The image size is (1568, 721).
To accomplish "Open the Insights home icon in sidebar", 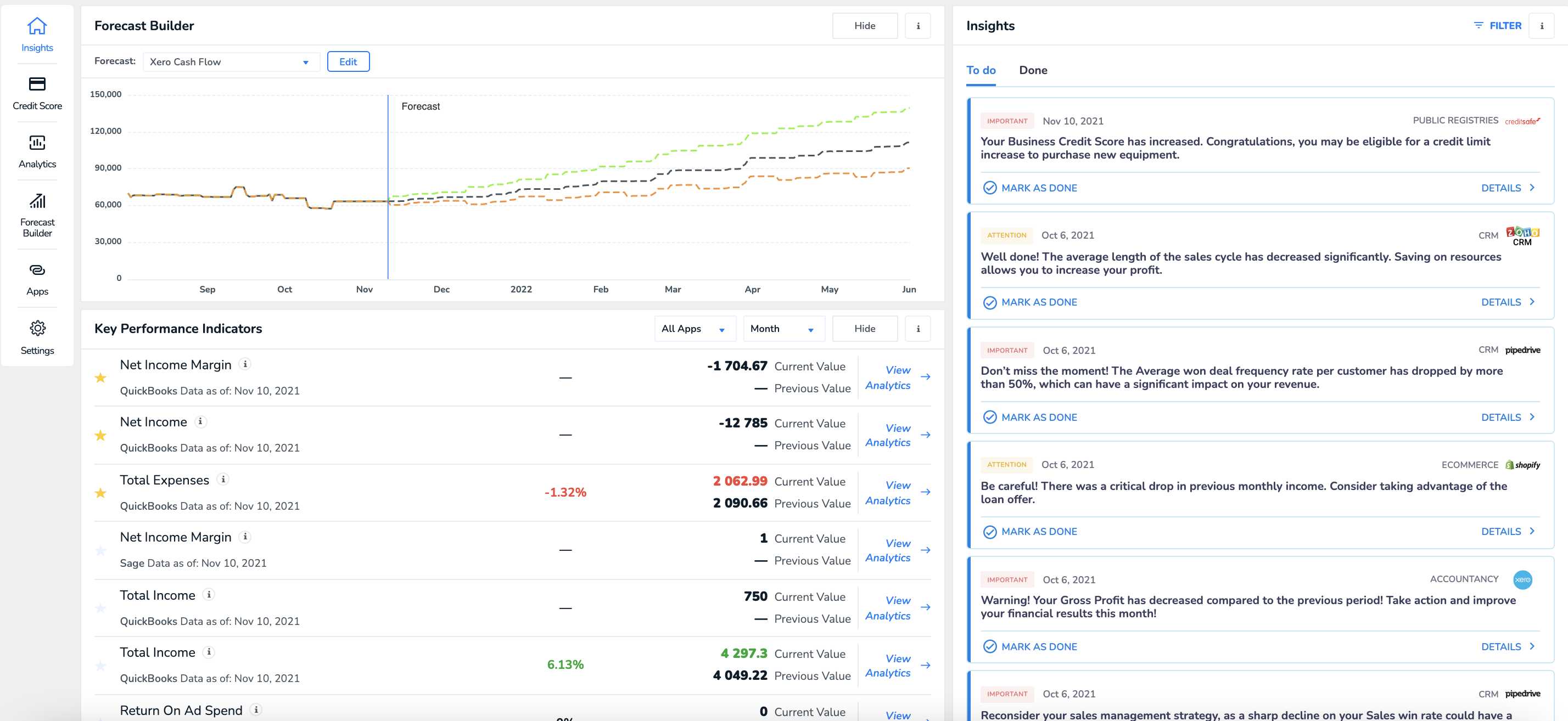I will (x=37, y=26).
